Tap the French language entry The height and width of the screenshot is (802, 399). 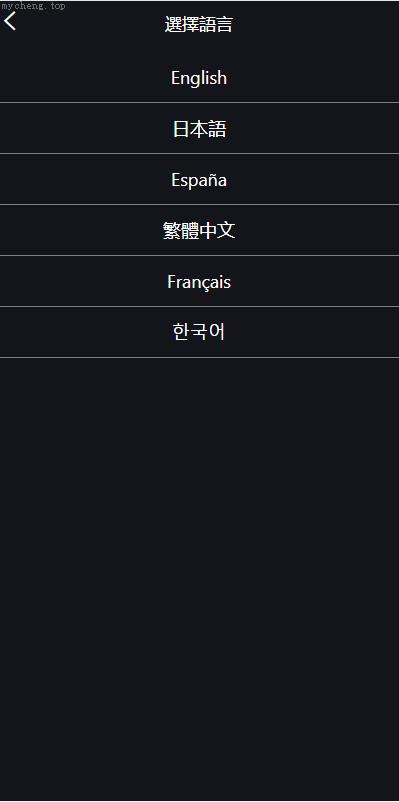[200, 281]
